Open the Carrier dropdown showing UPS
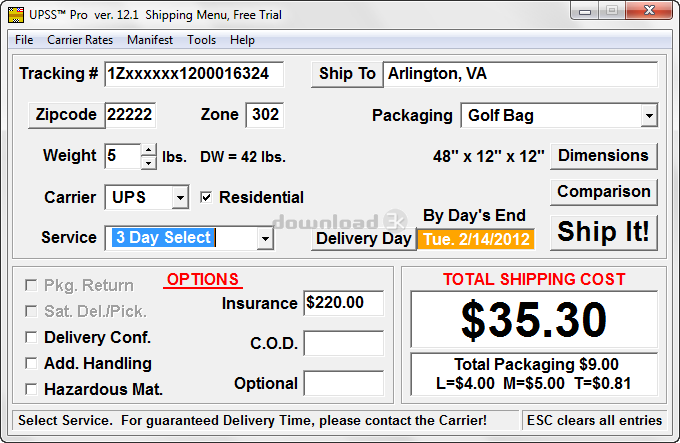The height and width of the screenshot is (443, 680). (x=180, y=198)
